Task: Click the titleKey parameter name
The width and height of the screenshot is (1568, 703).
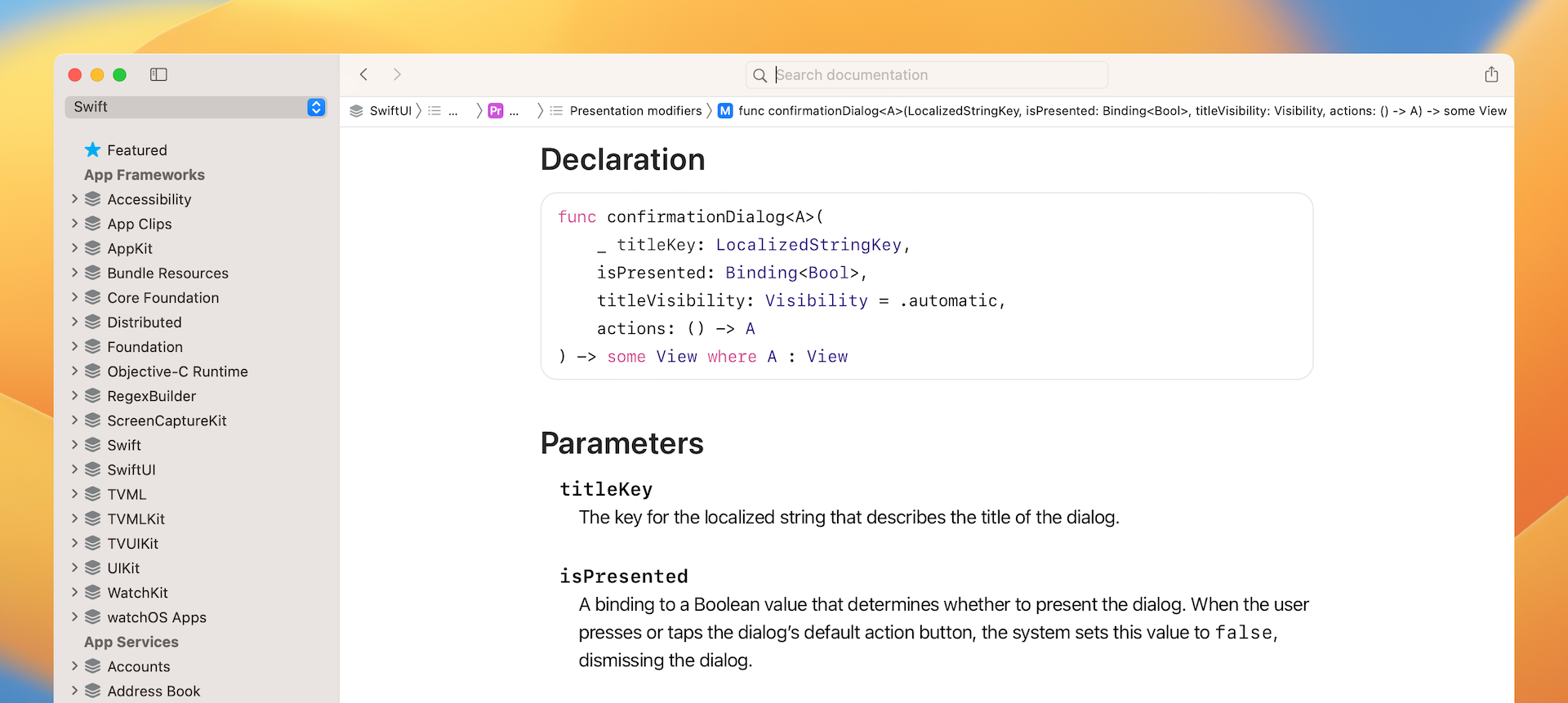Action: pyautogui.click(x=606, y=489)
